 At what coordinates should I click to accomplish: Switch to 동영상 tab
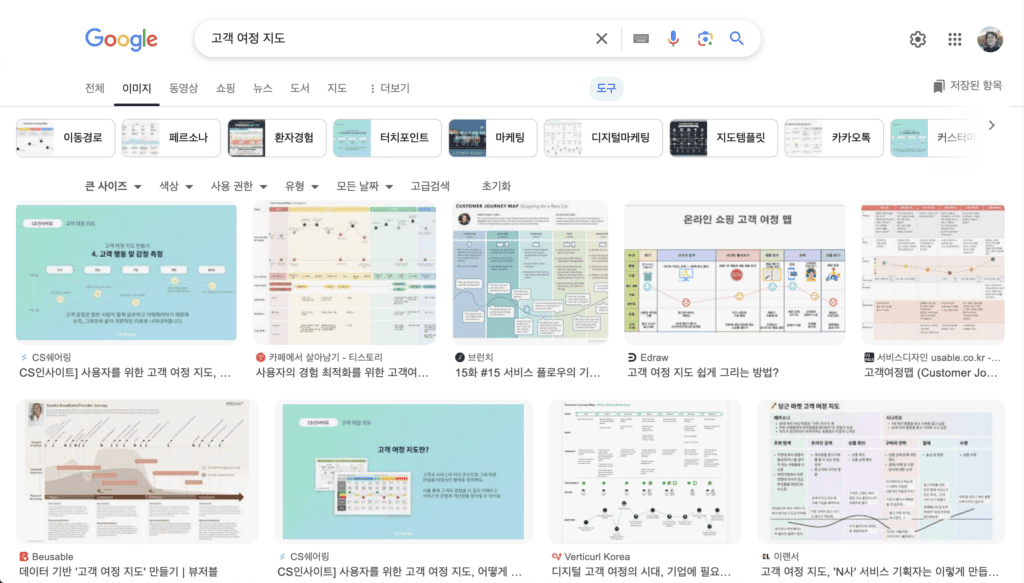point(184,88)
